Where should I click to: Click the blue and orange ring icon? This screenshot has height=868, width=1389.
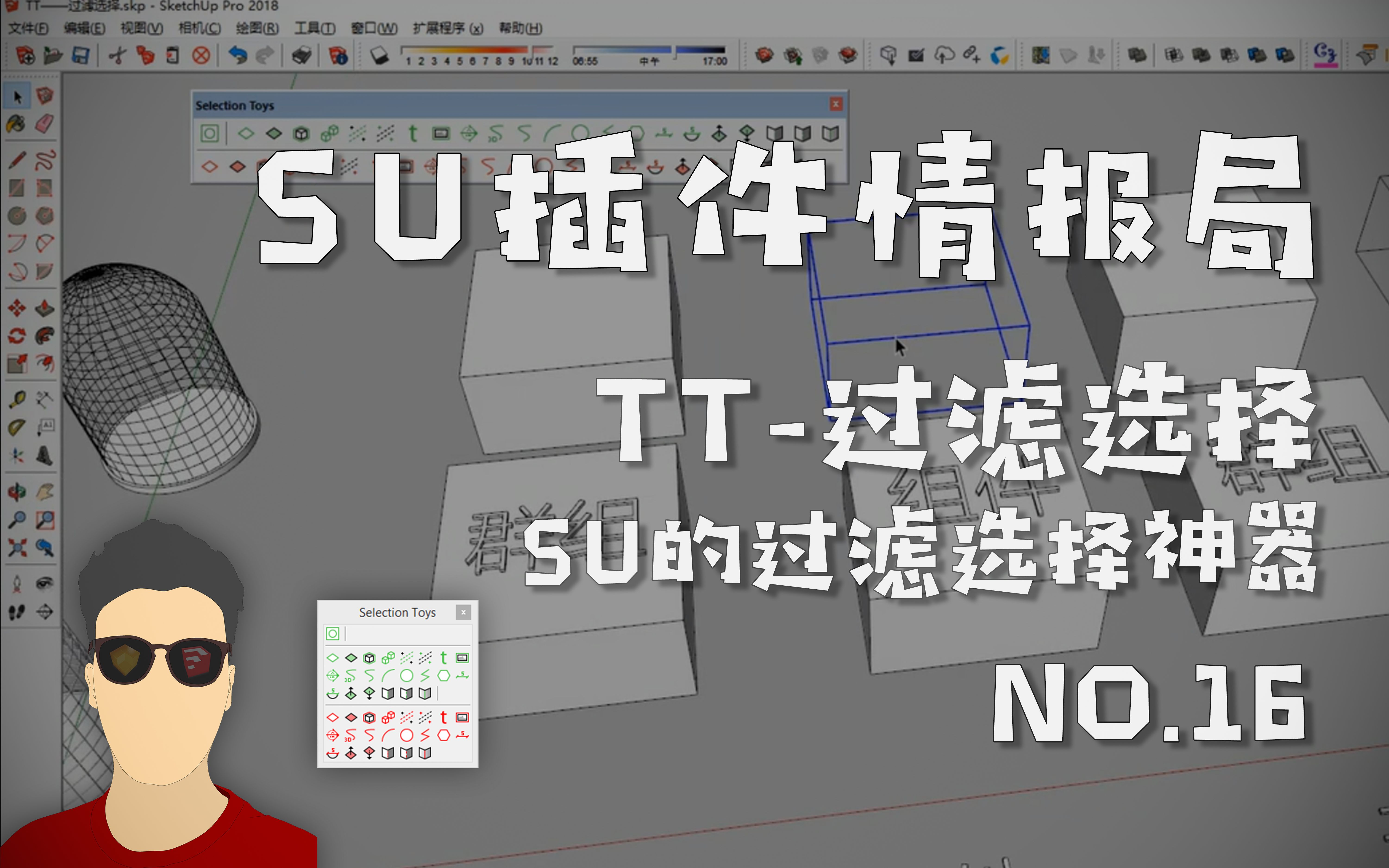(999, 56)
